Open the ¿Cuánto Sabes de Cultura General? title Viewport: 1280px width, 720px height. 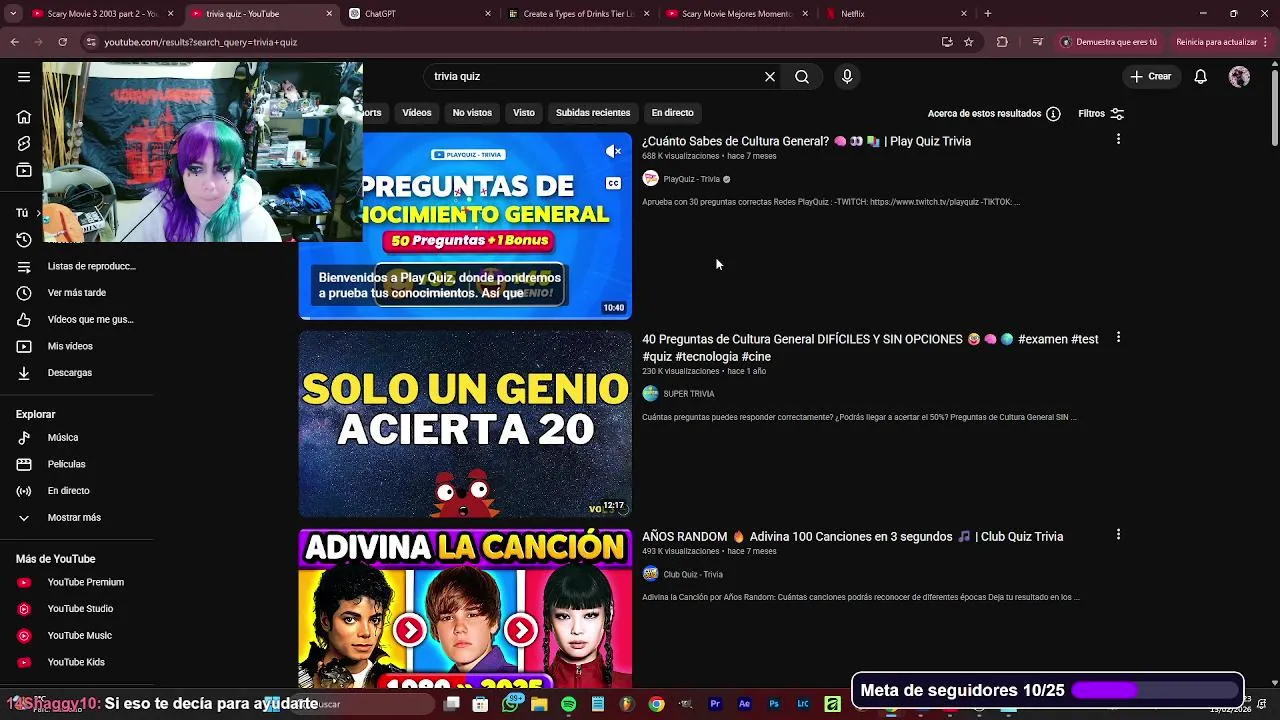pos(806,141)
